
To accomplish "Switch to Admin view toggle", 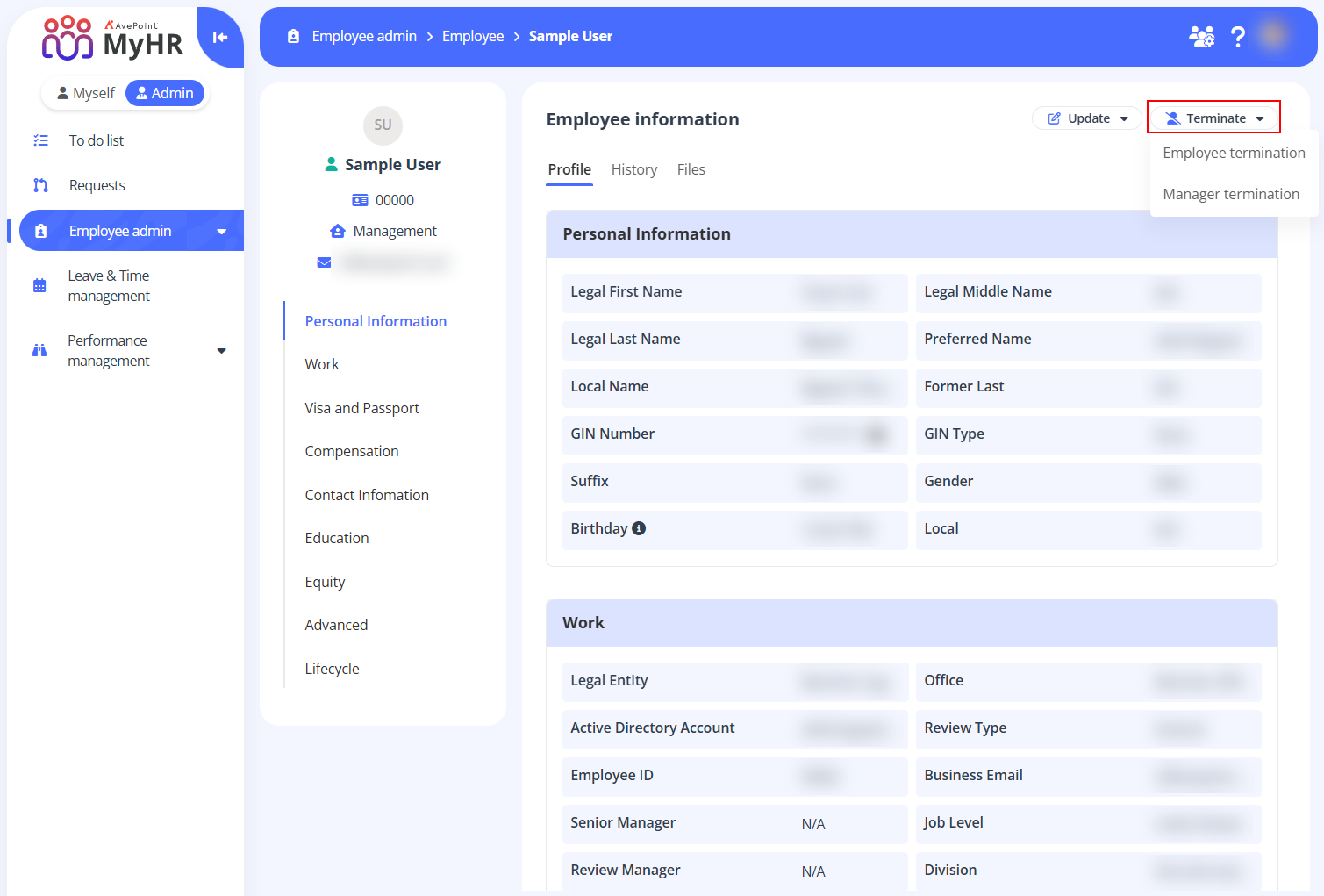I will point(165,93).
